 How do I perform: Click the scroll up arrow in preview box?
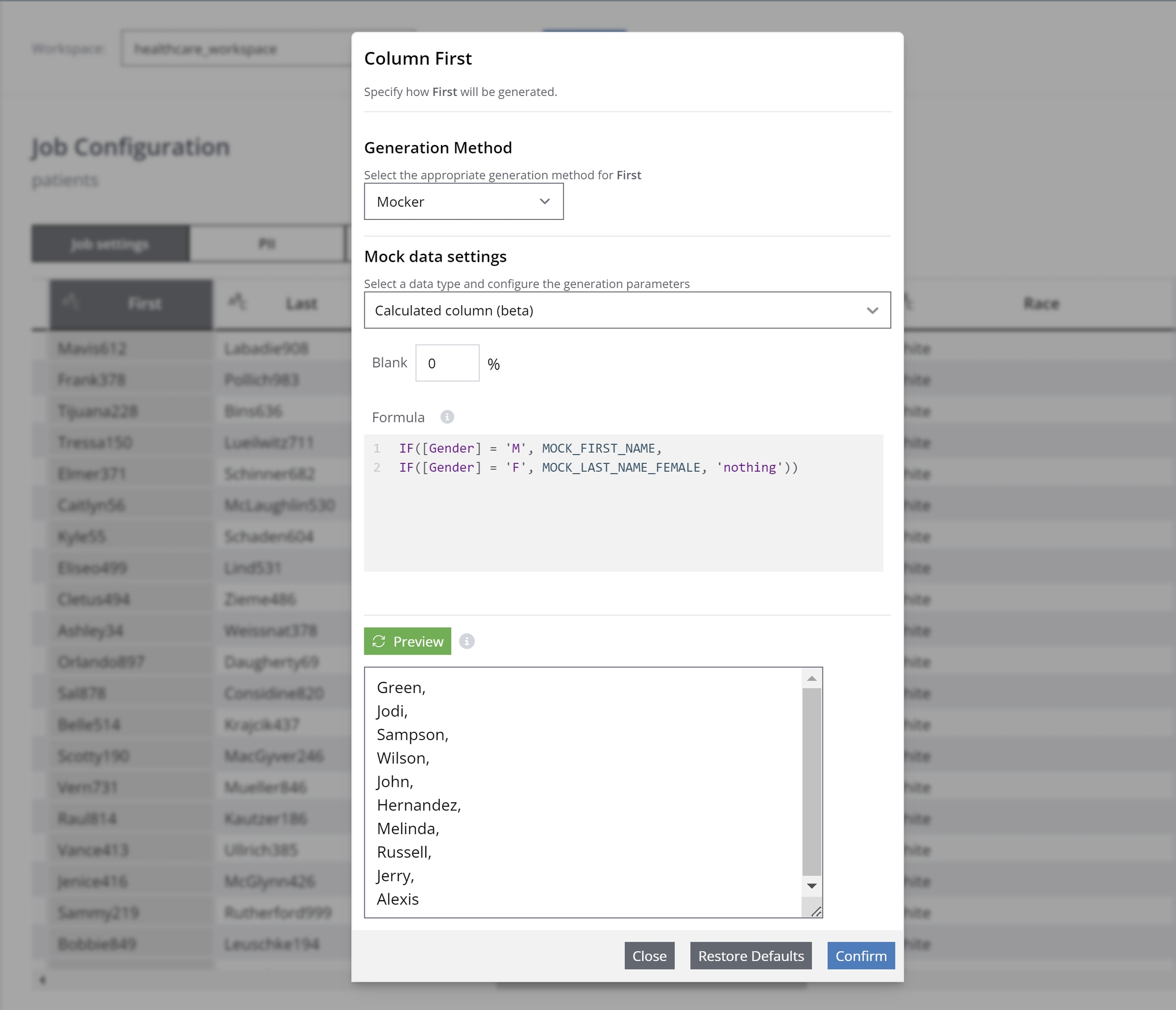tap(812, 679)
